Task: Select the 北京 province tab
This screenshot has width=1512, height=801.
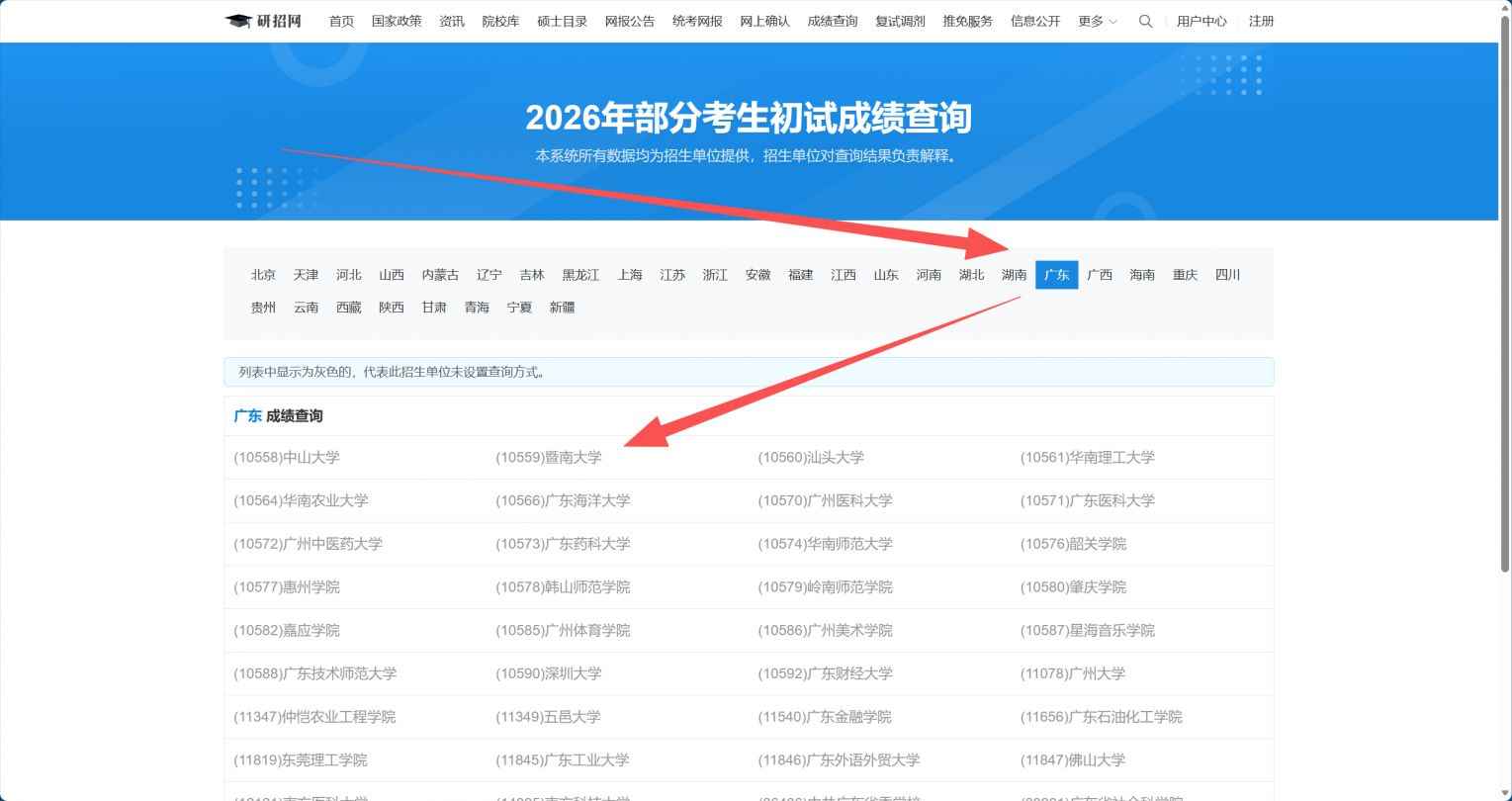Action: point(263,275)
